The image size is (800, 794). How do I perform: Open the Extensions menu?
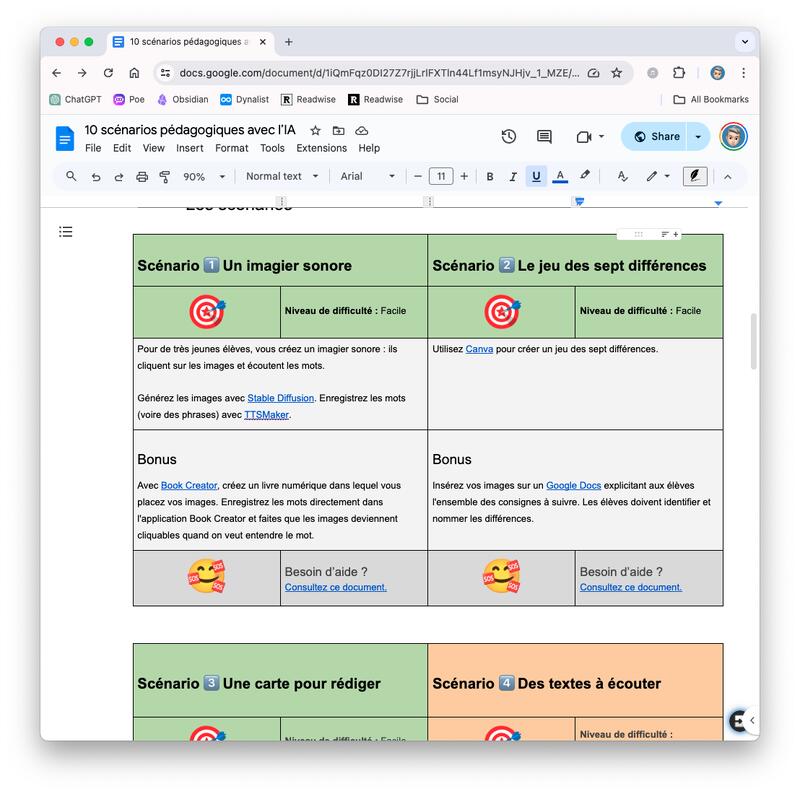[x=321, y=148]
